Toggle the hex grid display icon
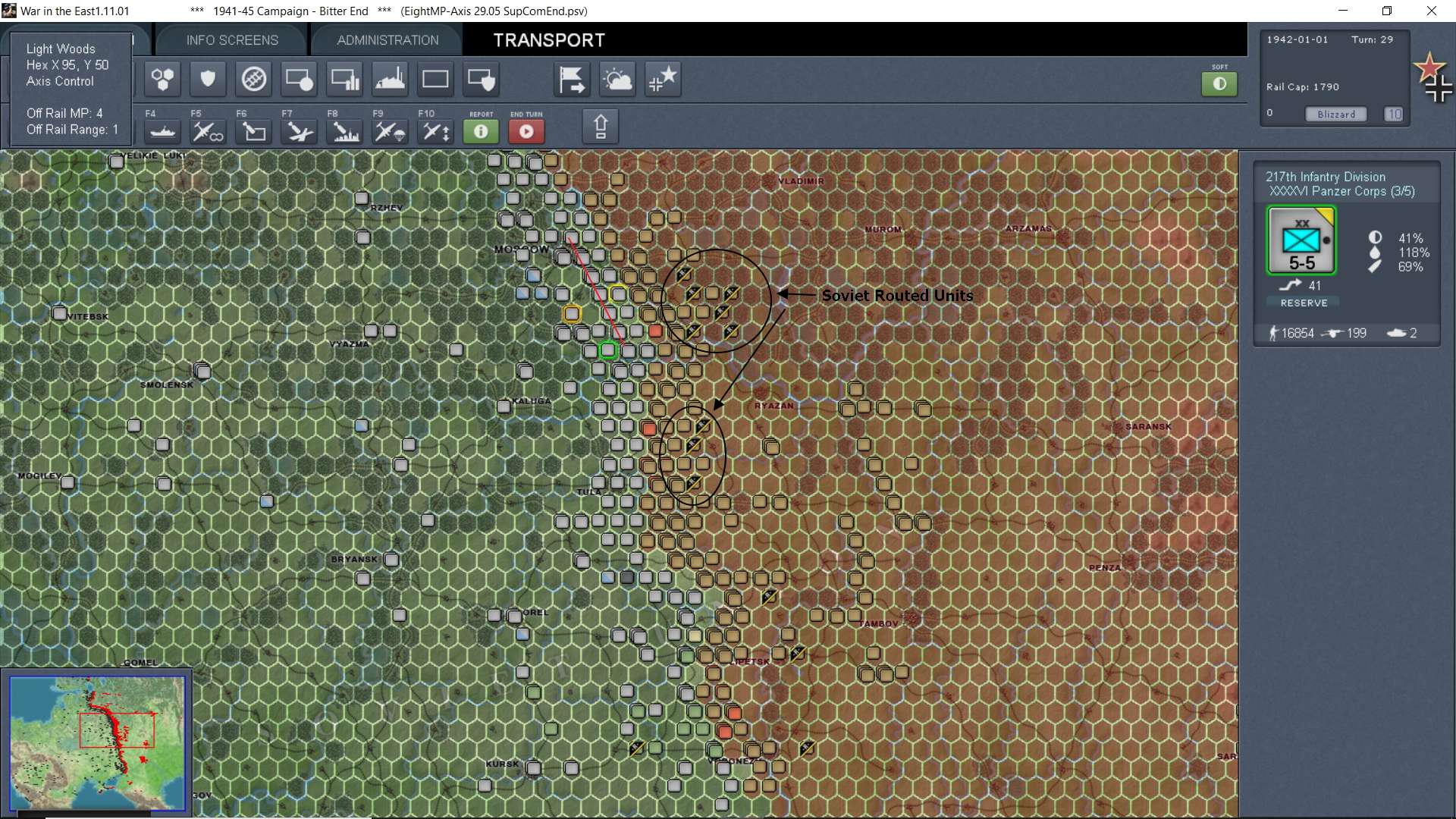1456x819 pixels. pyautogui.click(x=162, y=80)
